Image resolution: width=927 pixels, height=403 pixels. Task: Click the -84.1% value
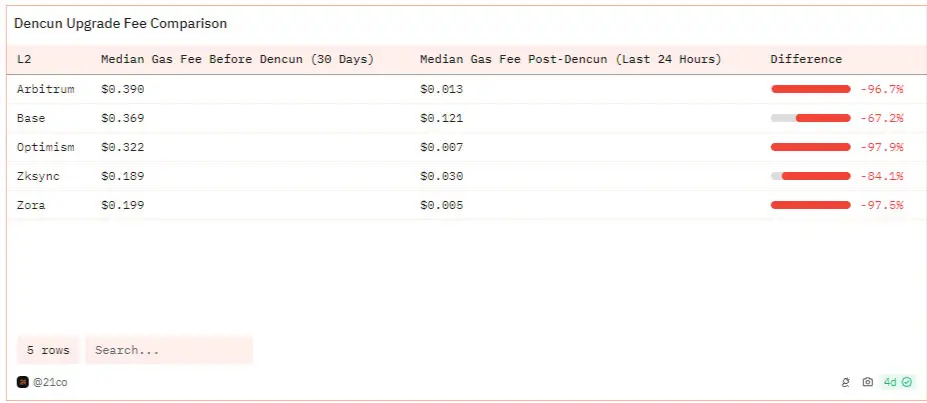pyautogui.click(x=881, y=176)
